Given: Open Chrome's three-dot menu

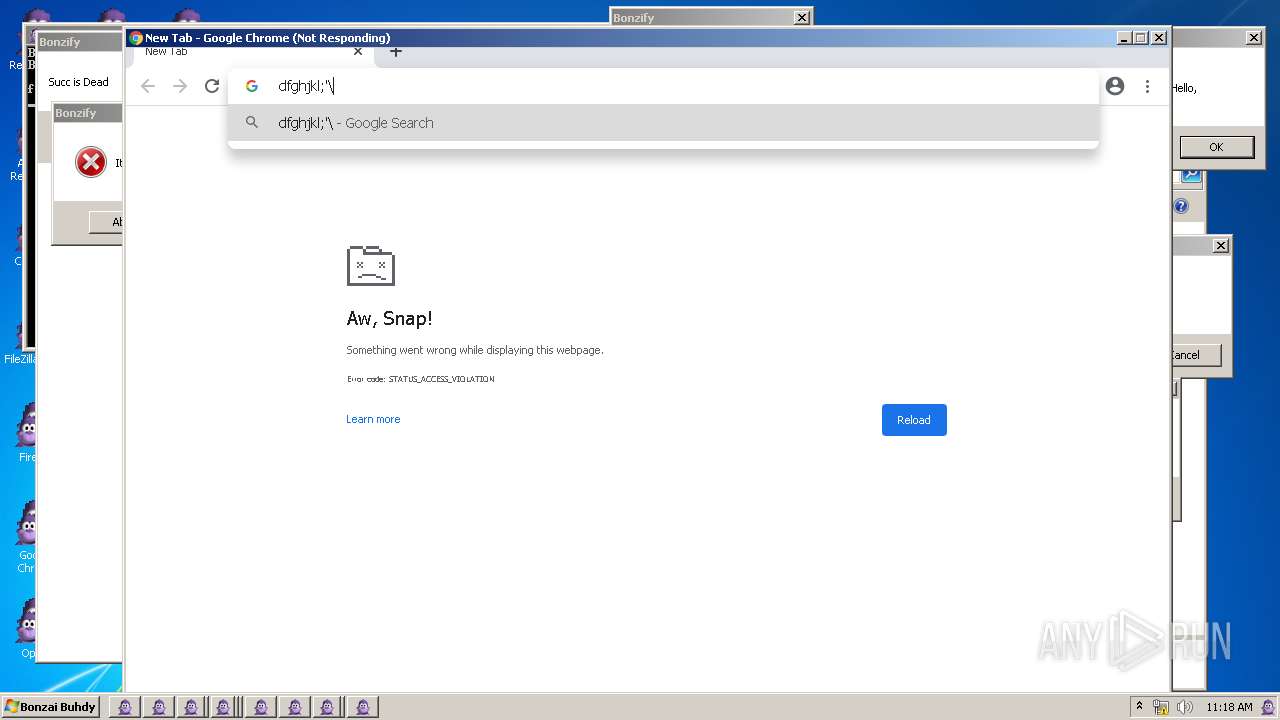Looking at the screenshot, I should [1147, 86].
